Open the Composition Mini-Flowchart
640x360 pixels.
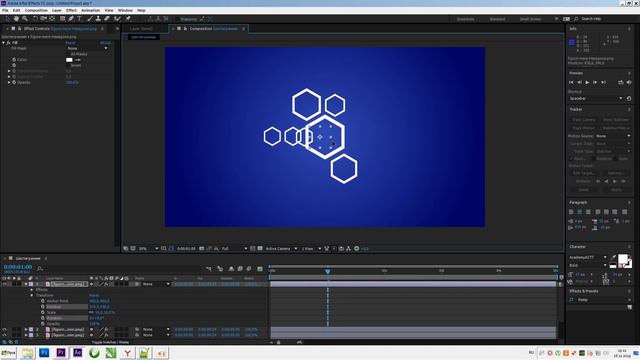click(x=209, y=269)
